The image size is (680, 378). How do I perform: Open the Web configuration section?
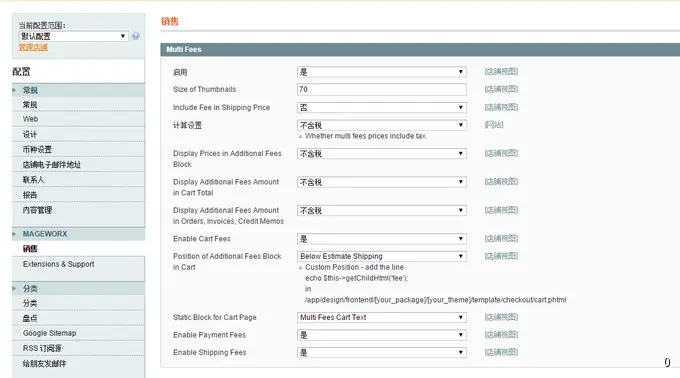click(78, 119)
